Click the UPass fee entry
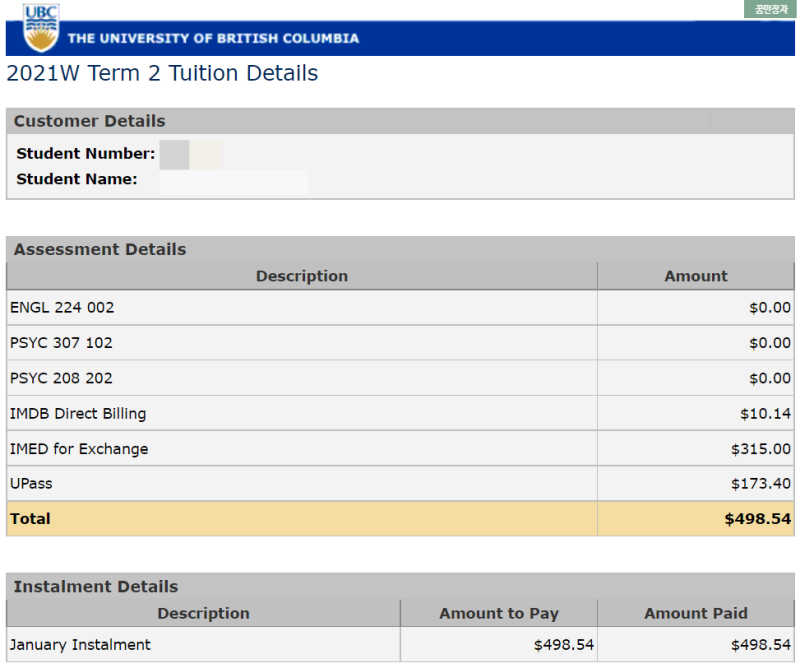This screenshot has height=668, width=800. (x=31, y=484)
